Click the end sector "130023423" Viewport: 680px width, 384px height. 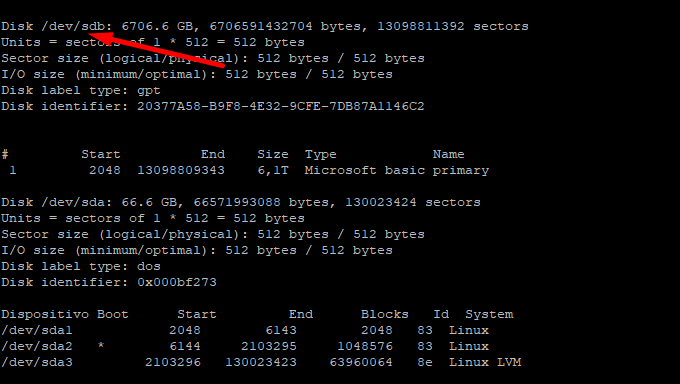(261, 362)
